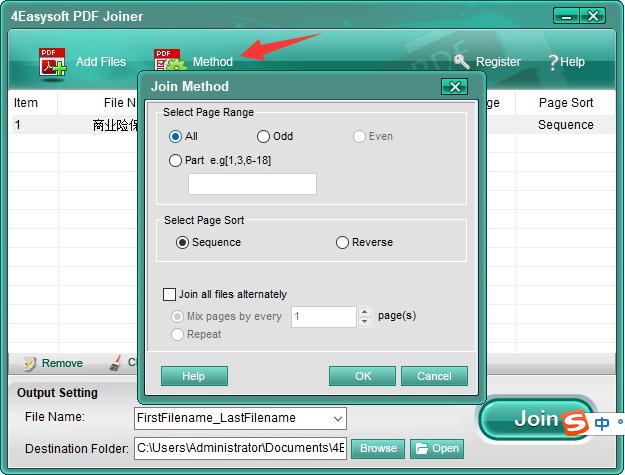625x475 pixels.
Task: Click the Browse destination folder button
Action: coord(378,449)
